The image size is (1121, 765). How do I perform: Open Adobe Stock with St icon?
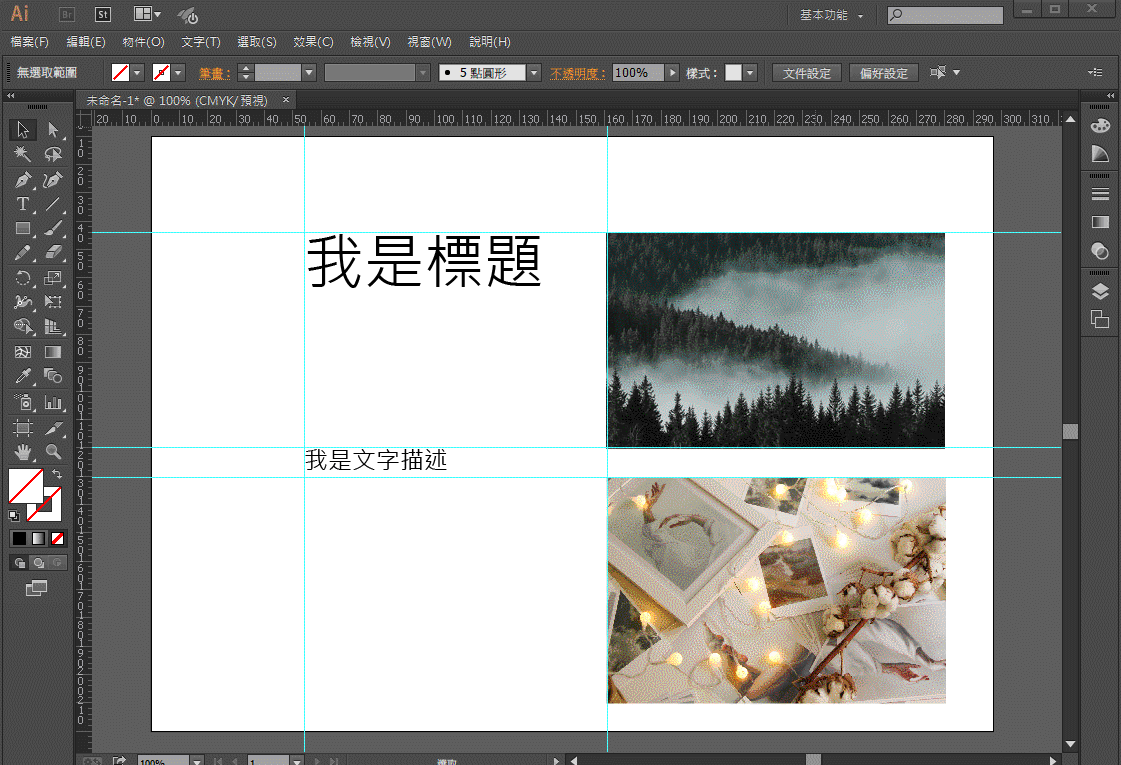(x=103, y=14)
